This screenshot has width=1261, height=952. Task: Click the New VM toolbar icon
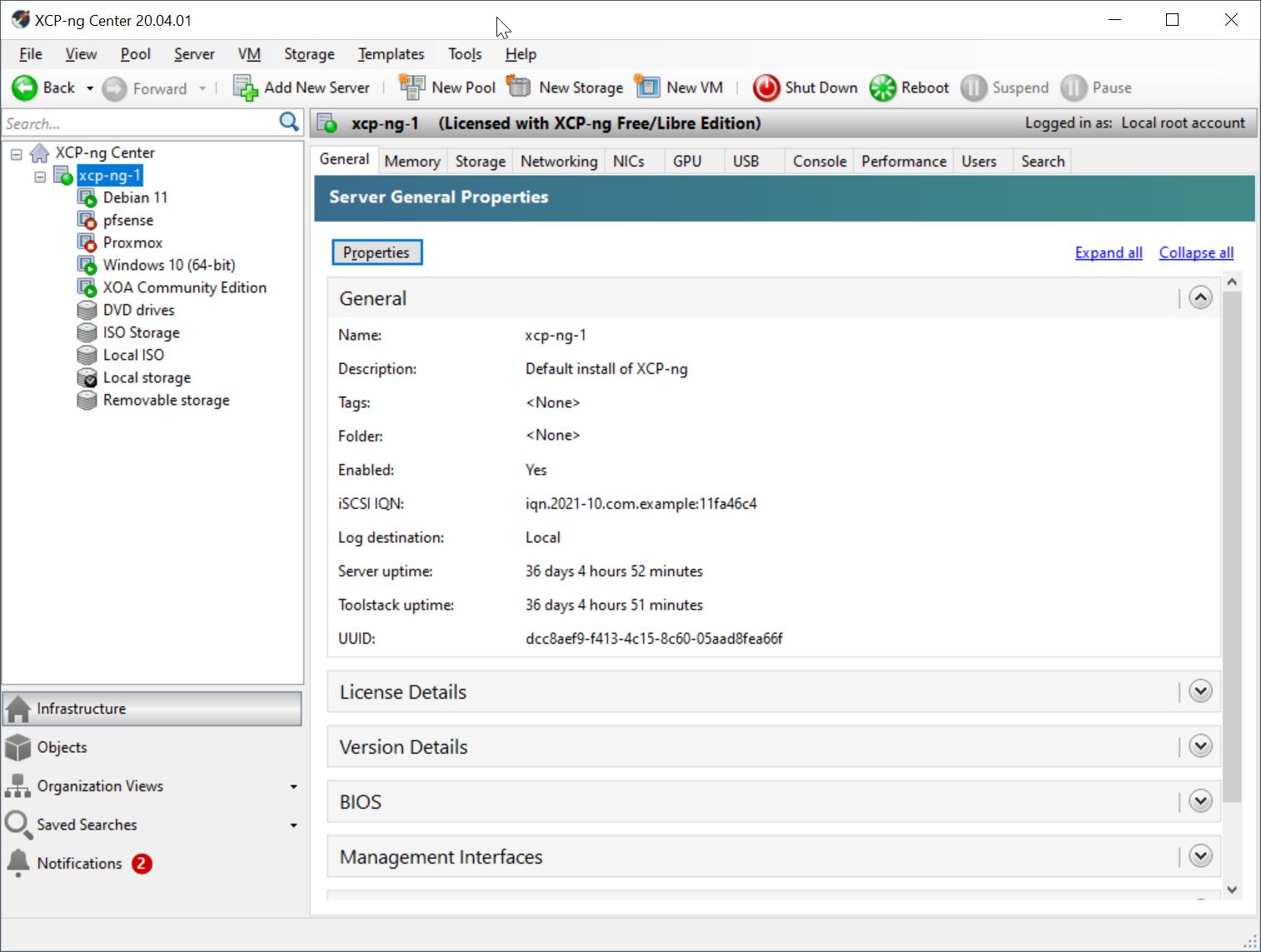coord(647,87)
